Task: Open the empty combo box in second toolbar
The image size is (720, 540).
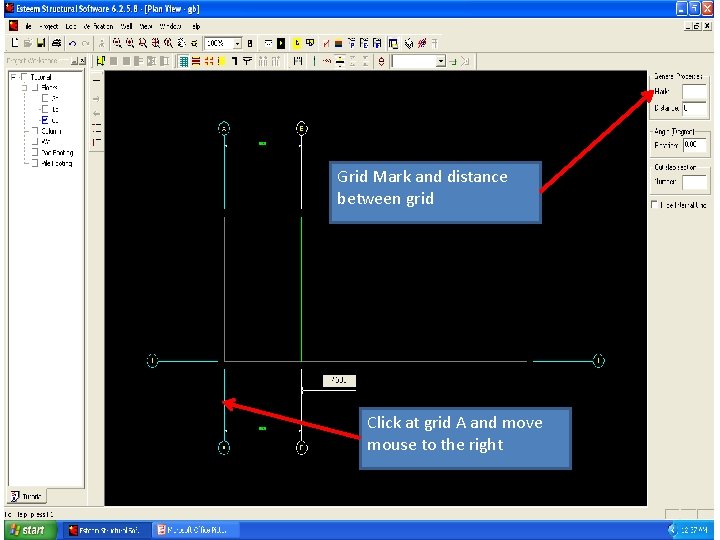Action: click(x=441, y=61)
